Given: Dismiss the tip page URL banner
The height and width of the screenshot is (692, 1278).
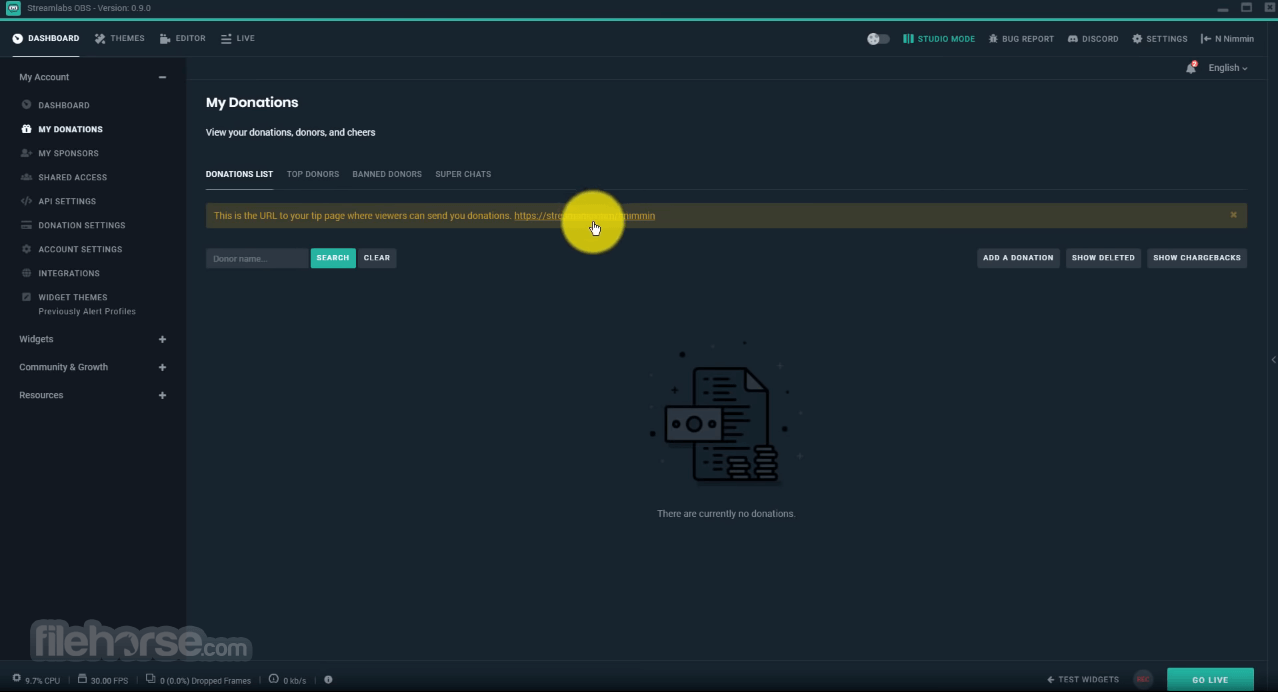Looking at the screenshot, I should point(1233,215).
